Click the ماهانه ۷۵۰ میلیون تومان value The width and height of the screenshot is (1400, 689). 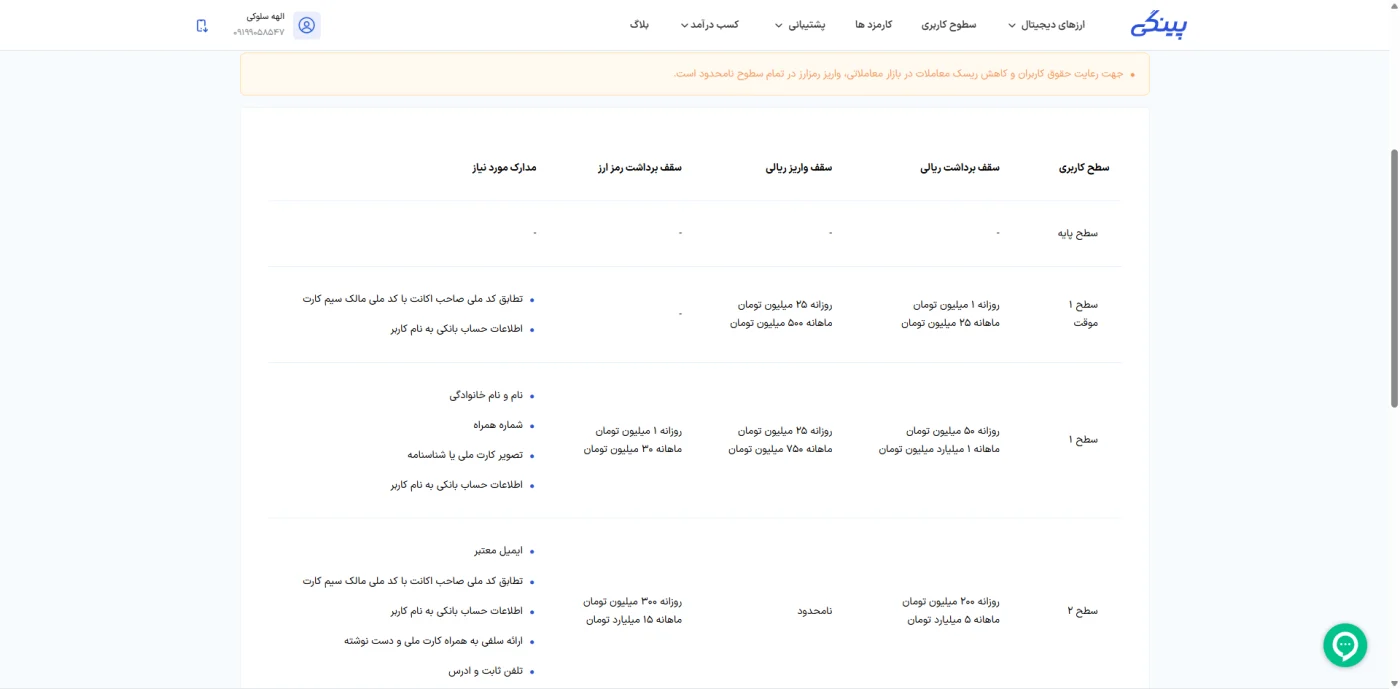pos(780,449)
